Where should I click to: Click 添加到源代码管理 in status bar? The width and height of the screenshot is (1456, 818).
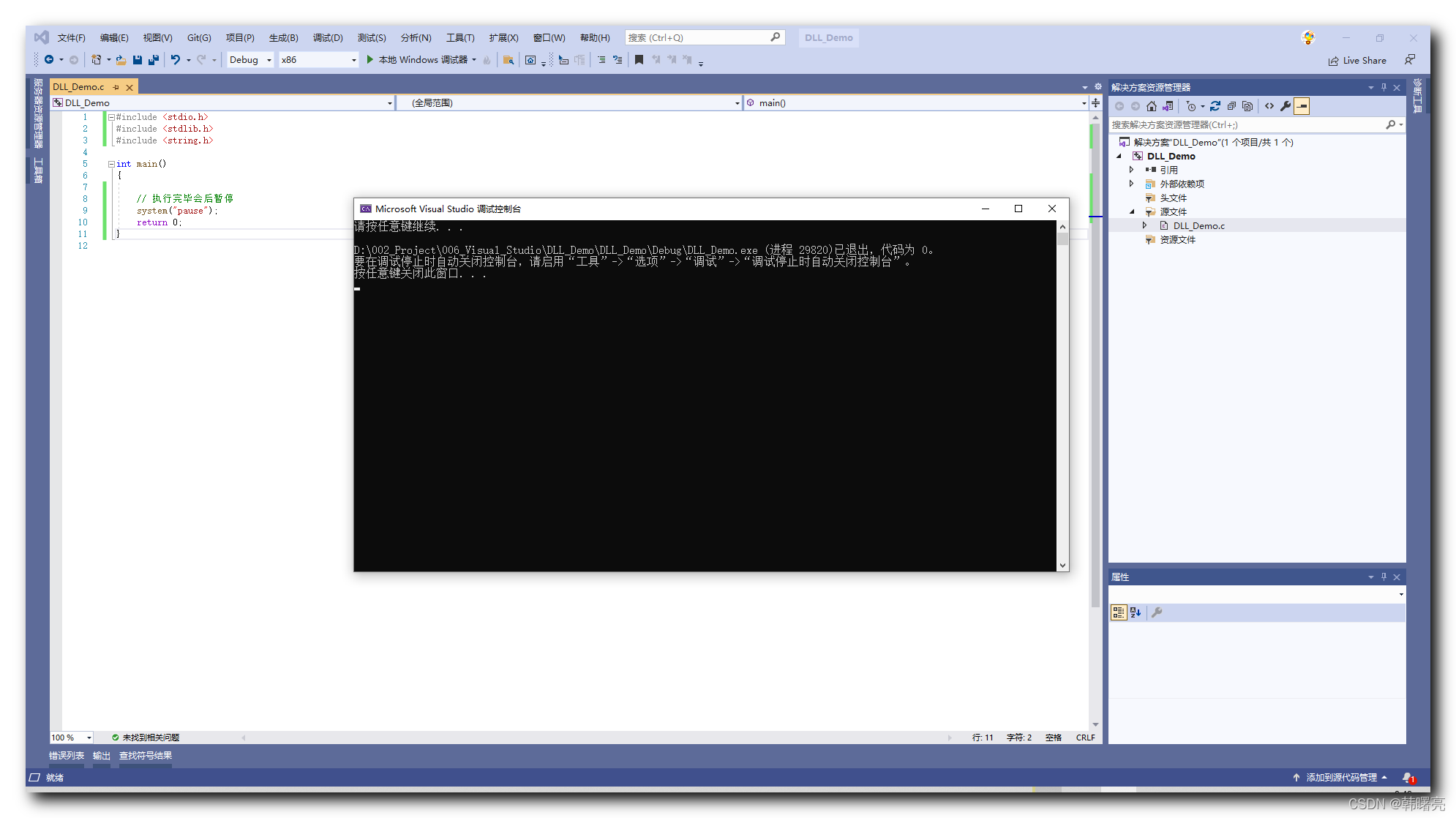pos(1340,777)
